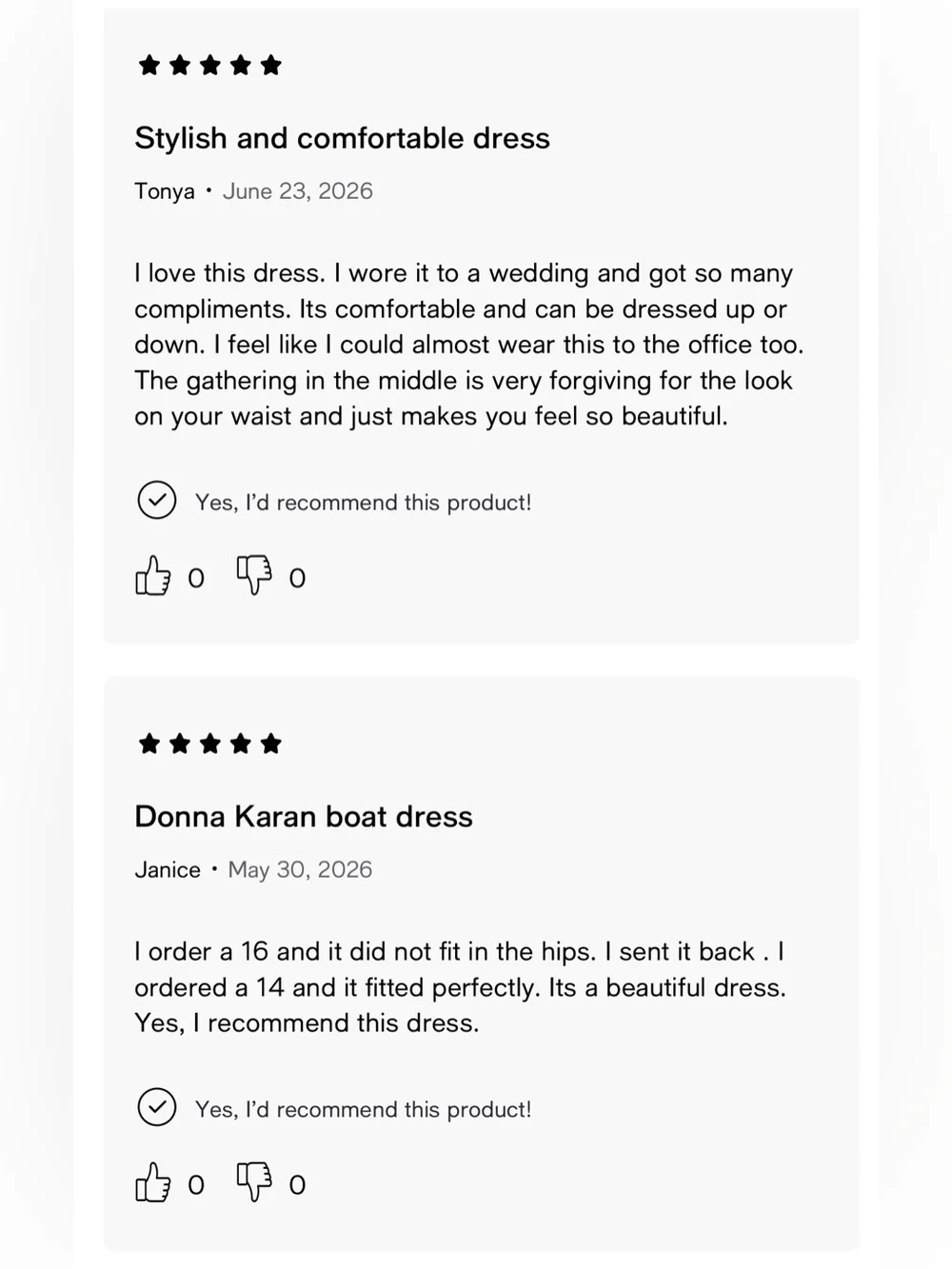Viewport: 952px width, 1269px height.
Task: Like Tonya's review with thumbs up
Action: click(x=152, y=576)
